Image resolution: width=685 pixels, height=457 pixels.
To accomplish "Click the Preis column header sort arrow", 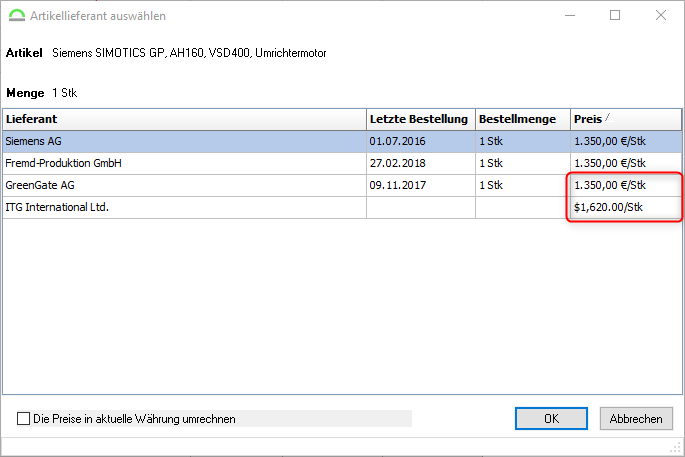I will tap(608, 117).
